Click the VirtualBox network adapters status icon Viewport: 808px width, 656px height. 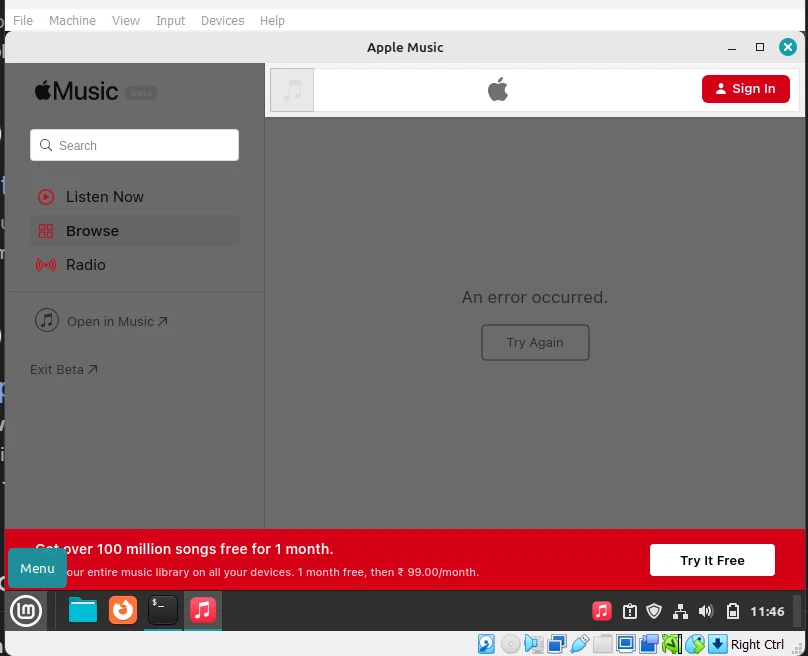tap(557, 644)
